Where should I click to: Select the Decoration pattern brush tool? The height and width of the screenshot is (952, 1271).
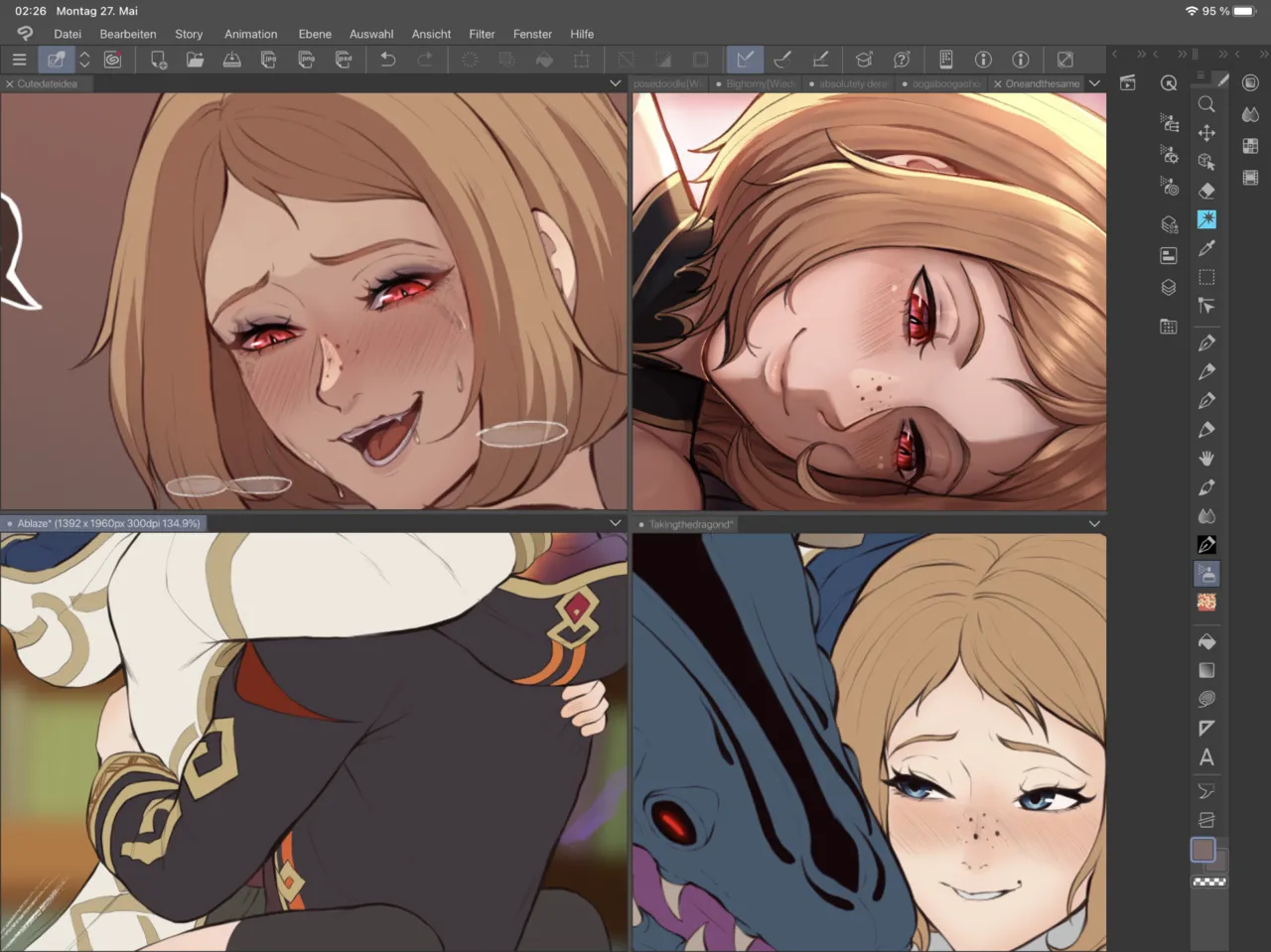[1206, 603]
